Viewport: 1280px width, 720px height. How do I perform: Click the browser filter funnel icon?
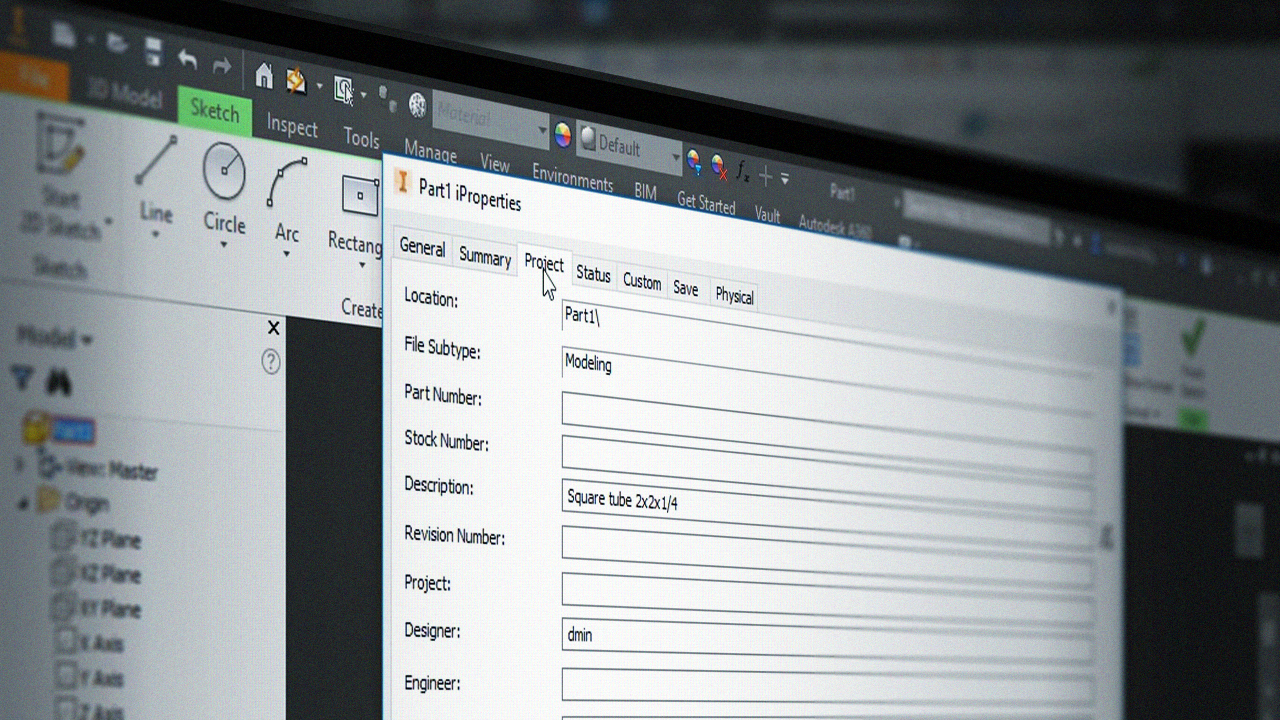pos(22,377)
